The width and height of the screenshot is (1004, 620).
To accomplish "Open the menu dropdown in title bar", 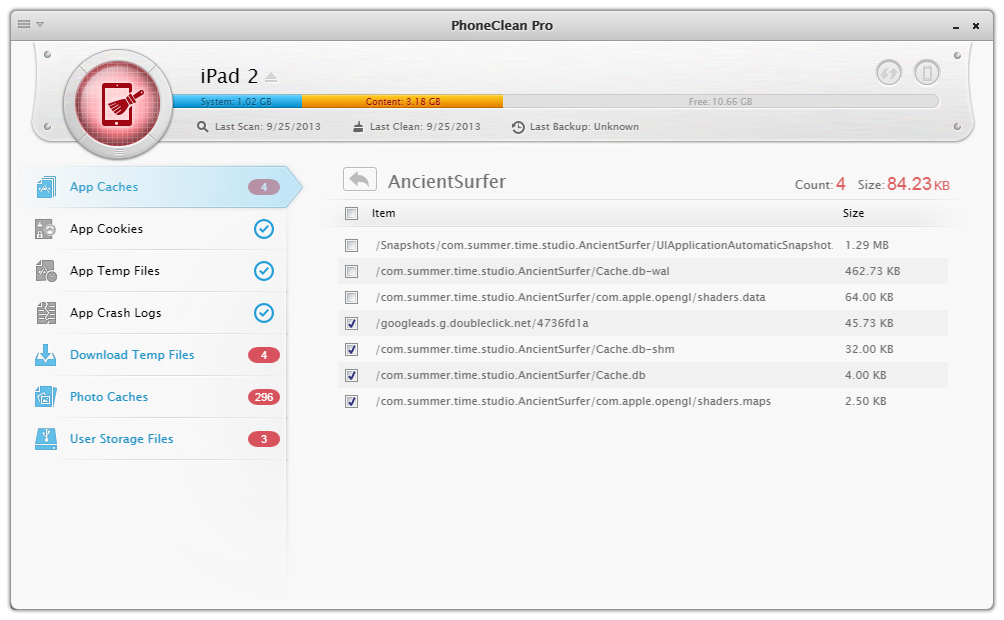I will point(31,24).
